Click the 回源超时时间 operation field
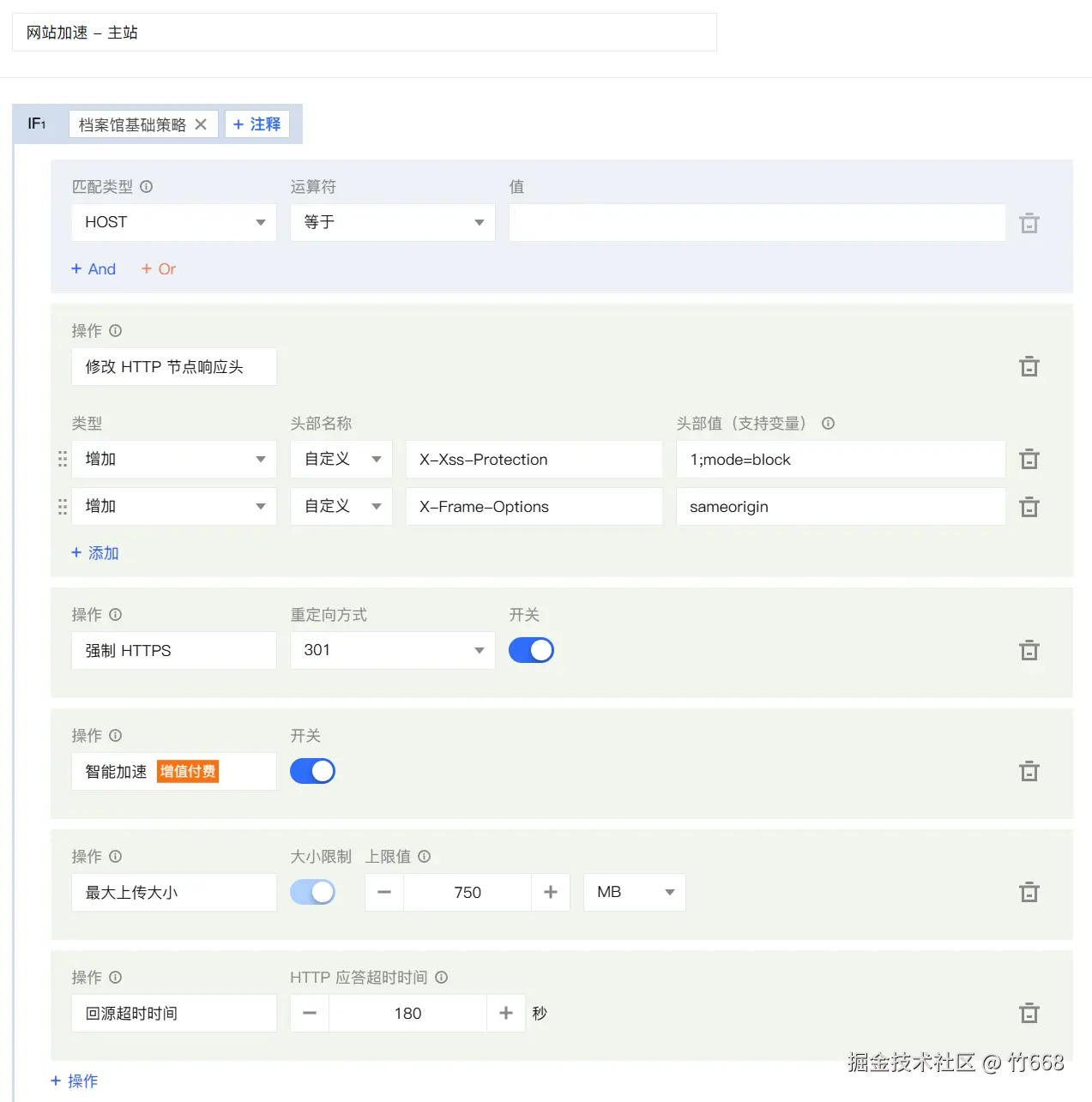The height and width of the screenshot is (1102, 1092). tap(174, 1013)
